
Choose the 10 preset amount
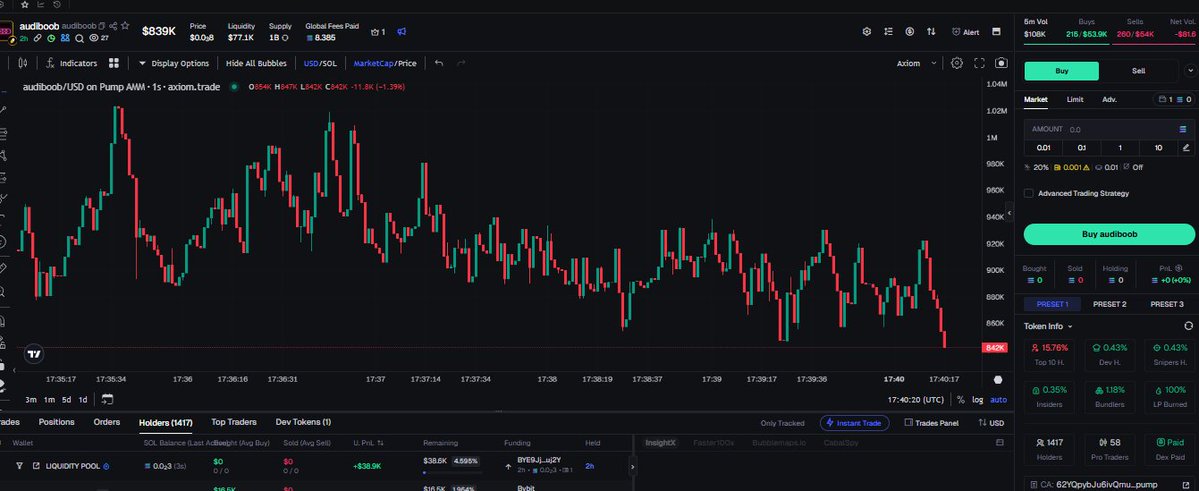pyautogui.click(x=1158, y=148)
